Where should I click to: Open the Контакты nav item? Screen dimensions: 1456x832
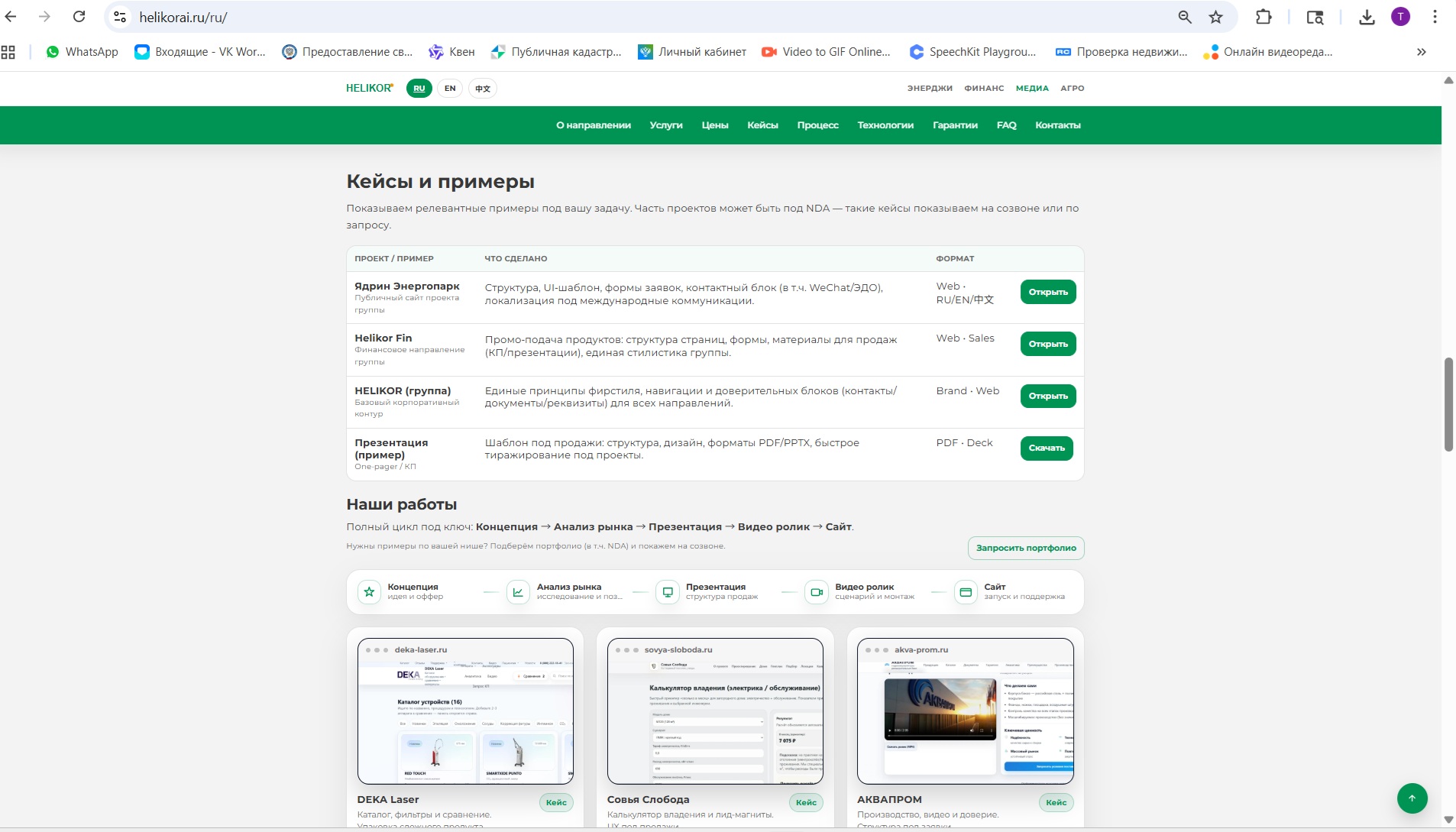[1058, 125]
